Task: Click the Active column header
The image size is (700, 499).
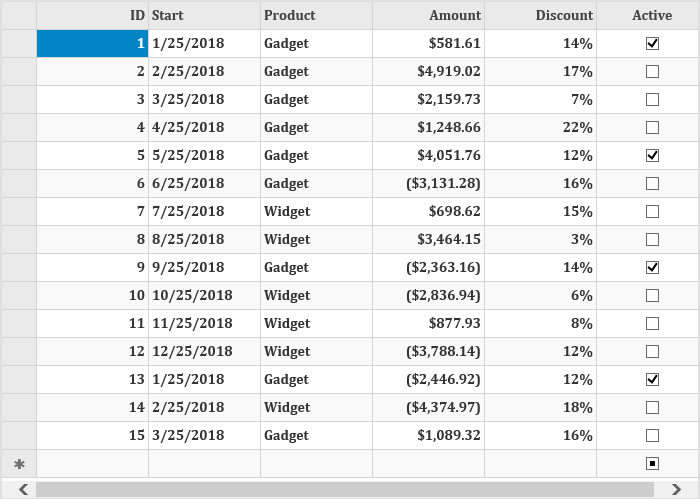Action: [x=652, y=15]
